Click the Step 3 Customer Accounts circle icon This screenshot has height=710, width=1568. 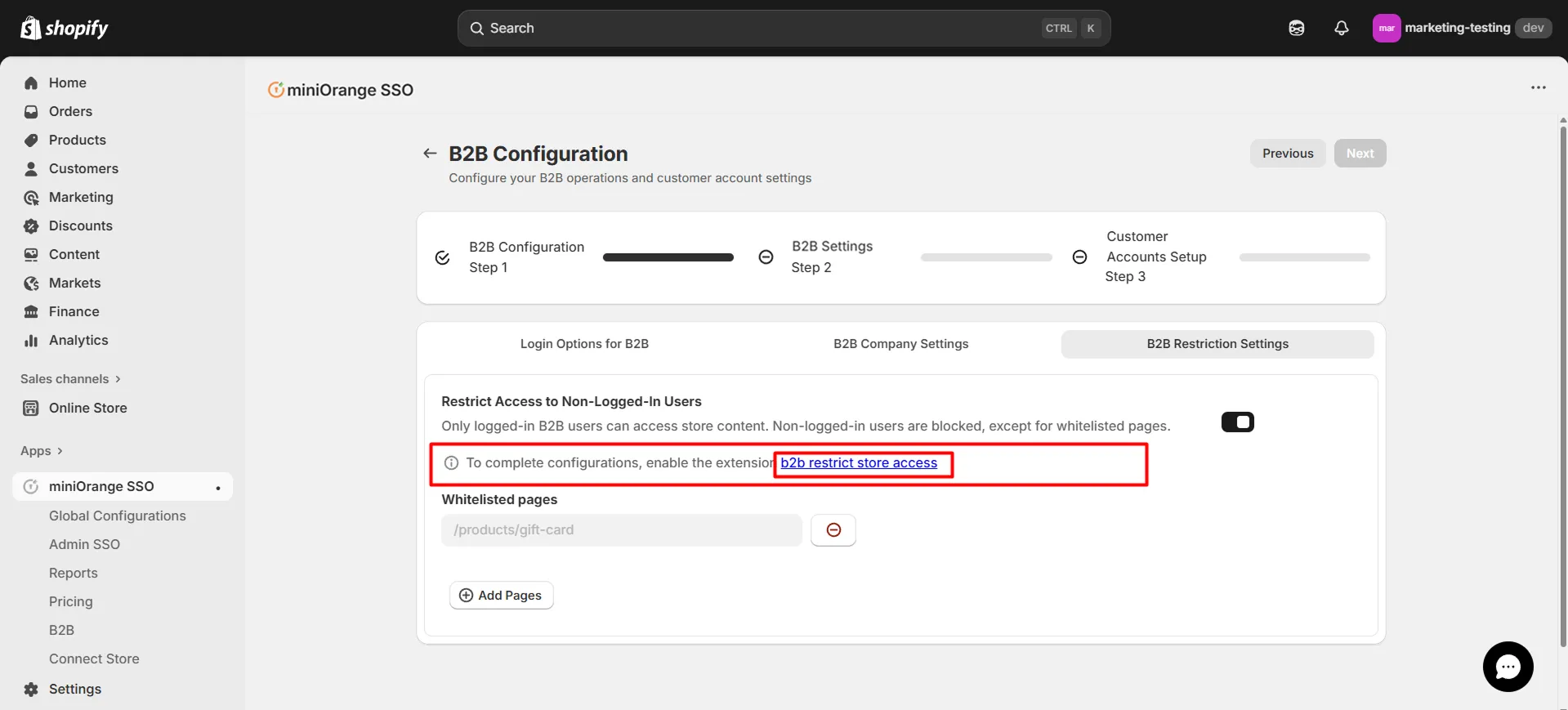click(1080, 257)
